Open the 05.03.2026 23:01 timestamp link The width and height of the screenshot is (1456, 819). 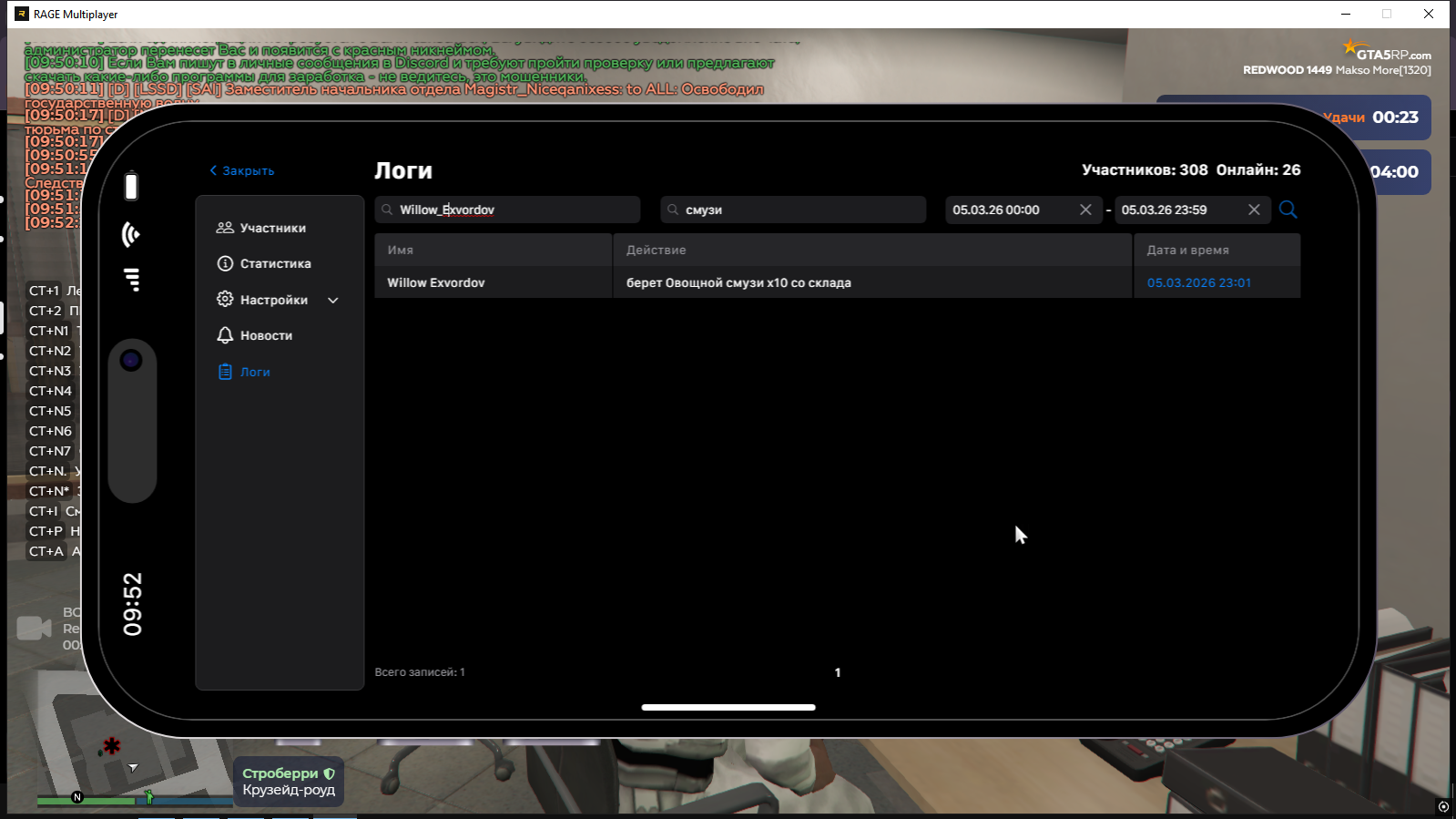1198,282
